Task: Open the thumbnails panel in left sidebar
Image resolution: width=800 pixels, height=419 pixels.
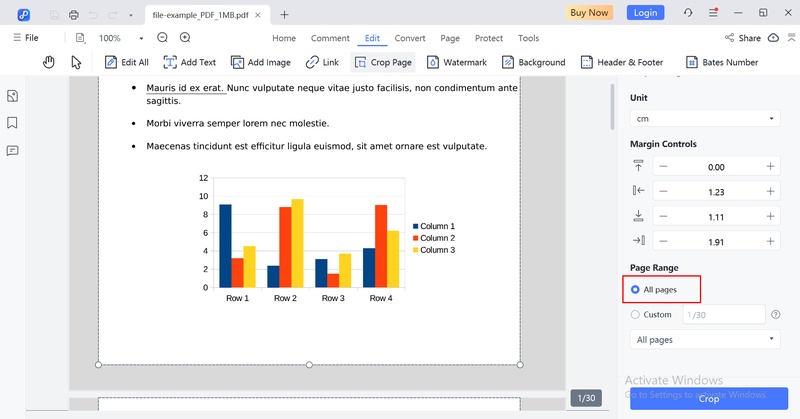Action: coord(13,96)
